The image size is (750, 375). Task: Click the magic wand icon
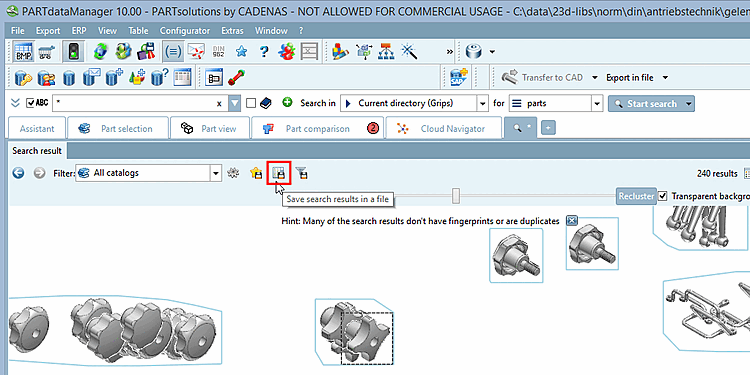pyautogui.click(x=409, y=51)
